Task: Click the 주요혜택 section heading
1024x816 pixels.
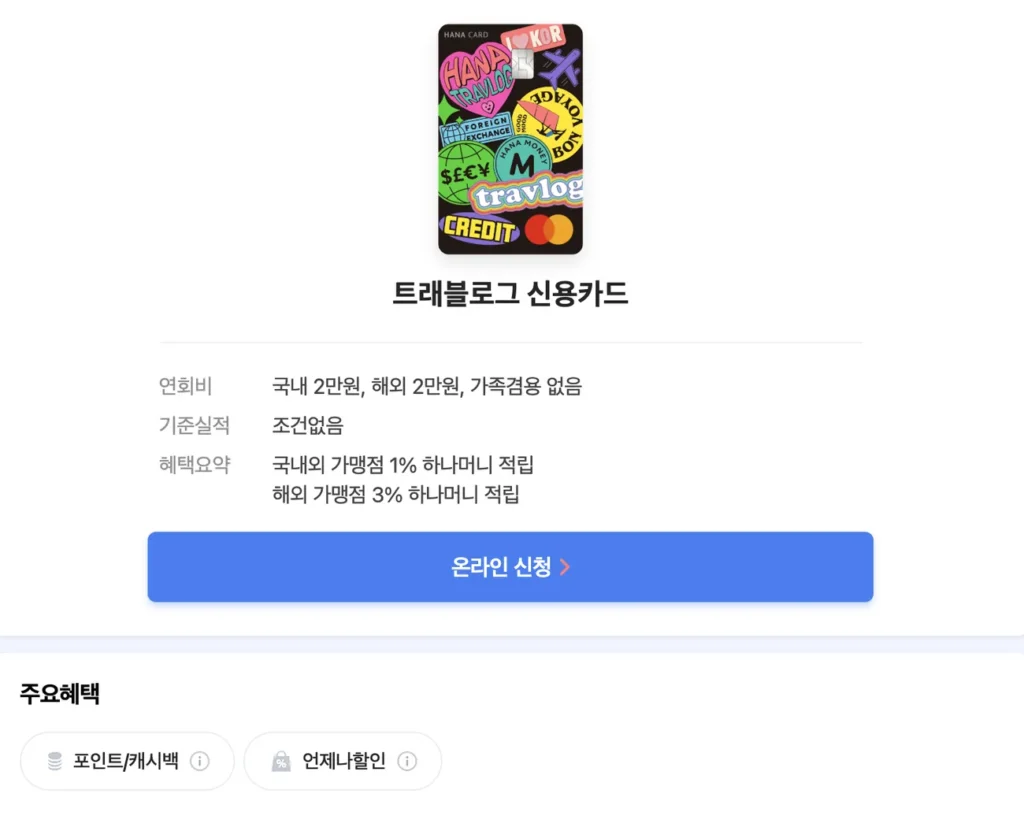Action: [59, 693]
